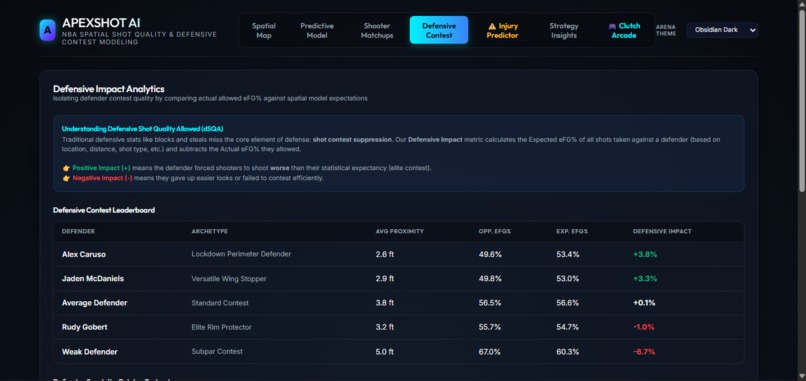The width and height of the screenshot is (806, 381).
Task: Click the 60.3% expected eFG value
Action: click(x=567, y=352)
